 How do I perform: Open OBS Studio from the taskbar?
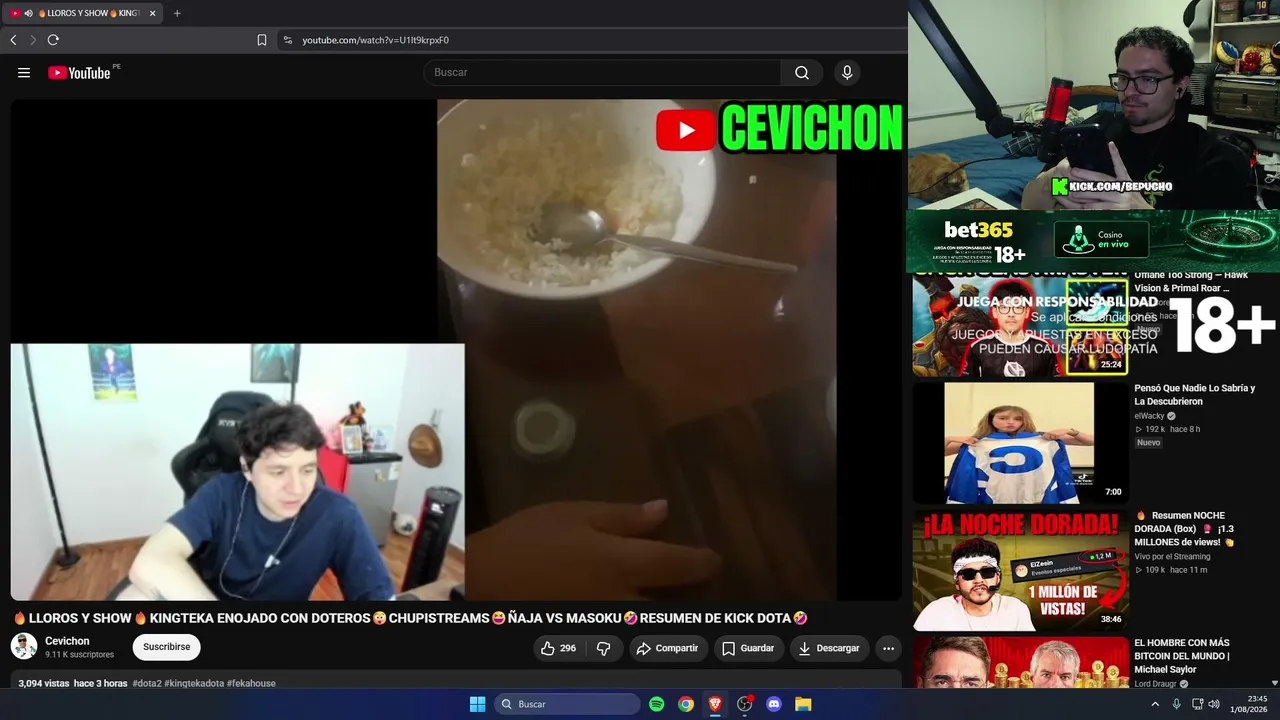(x=744, y=704)
